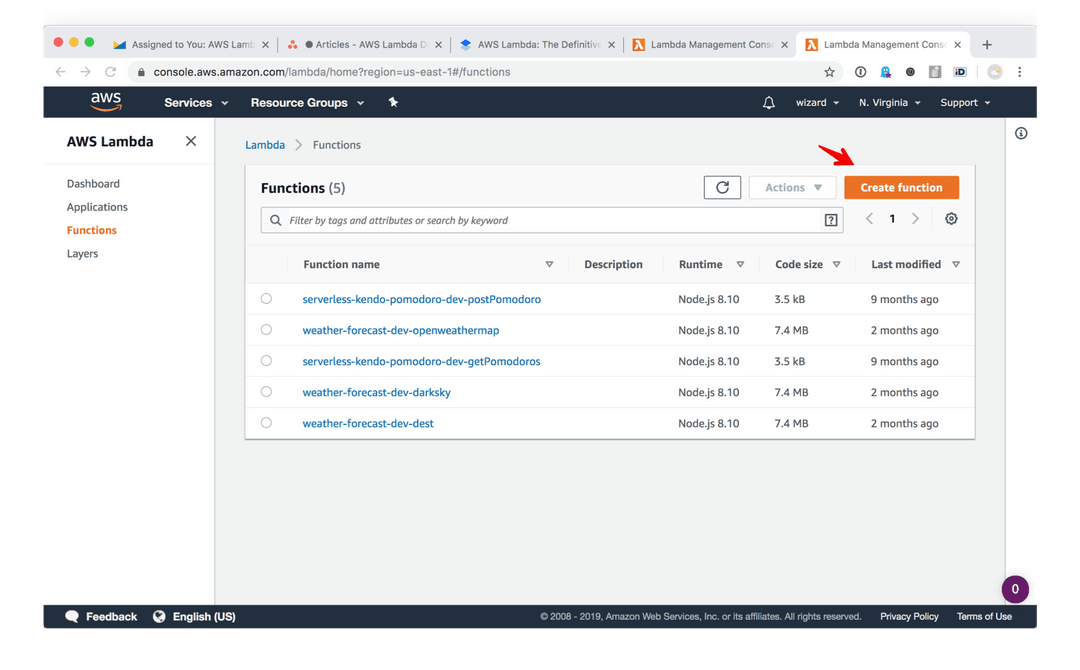This screenshot has height=670, width=1080.
Task: Refresh the functions list
Action: [722, 187]
